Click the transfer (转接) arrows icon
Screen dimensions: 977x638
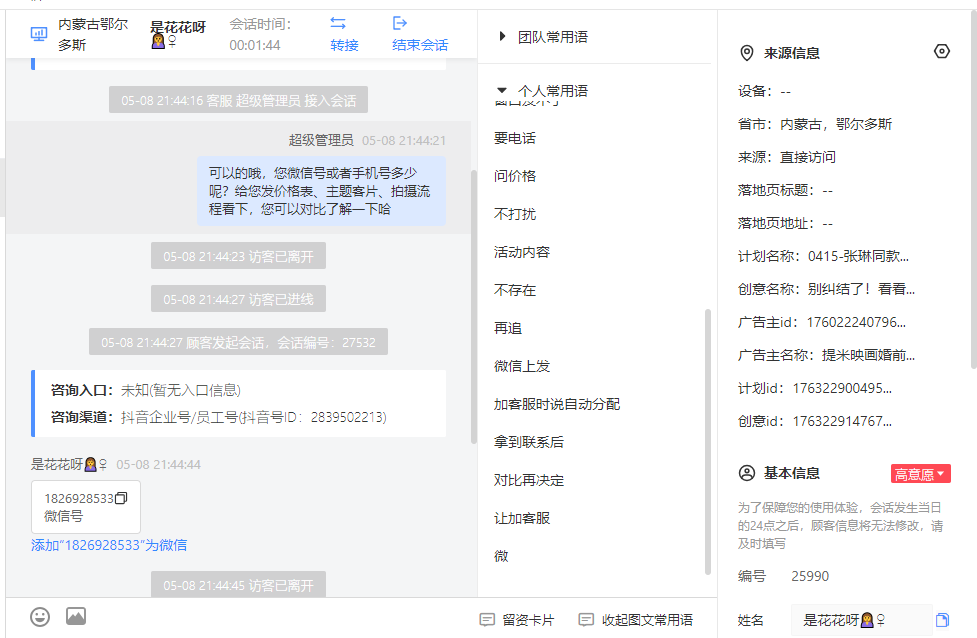(x=338, y=24)
